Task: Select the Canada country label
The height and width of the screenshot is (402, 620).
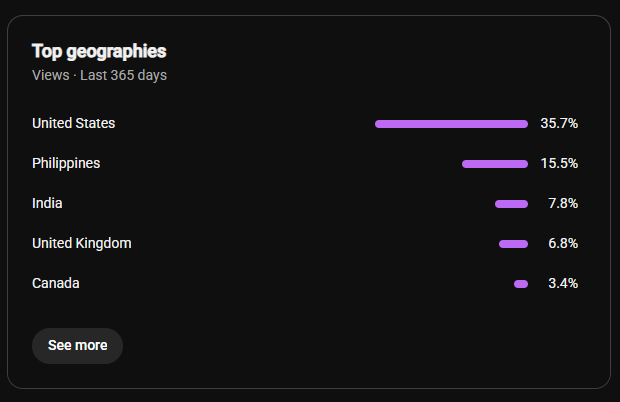Action: (56, 283)
